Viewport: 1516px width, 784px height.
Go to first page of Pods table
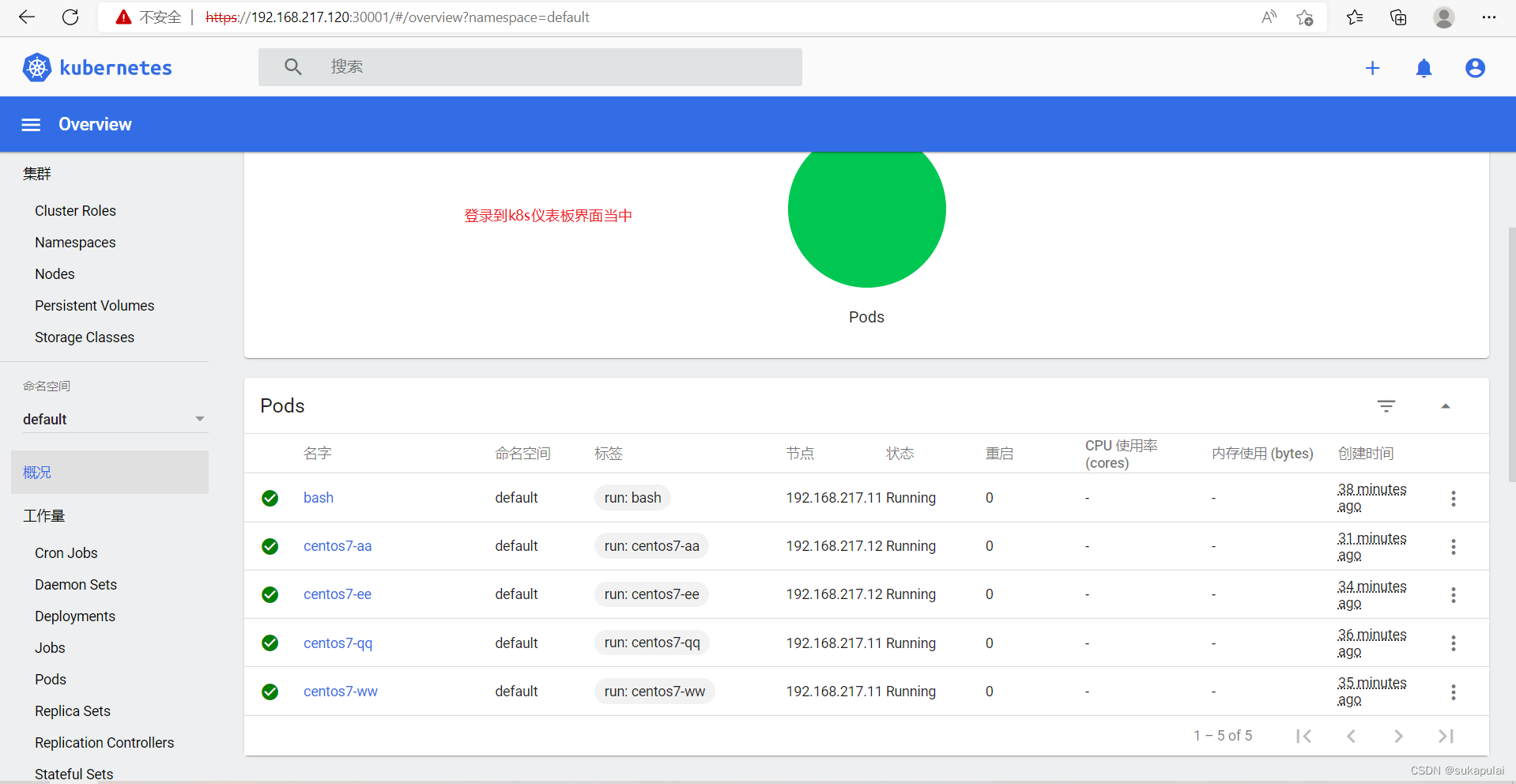click(1304, 736)
